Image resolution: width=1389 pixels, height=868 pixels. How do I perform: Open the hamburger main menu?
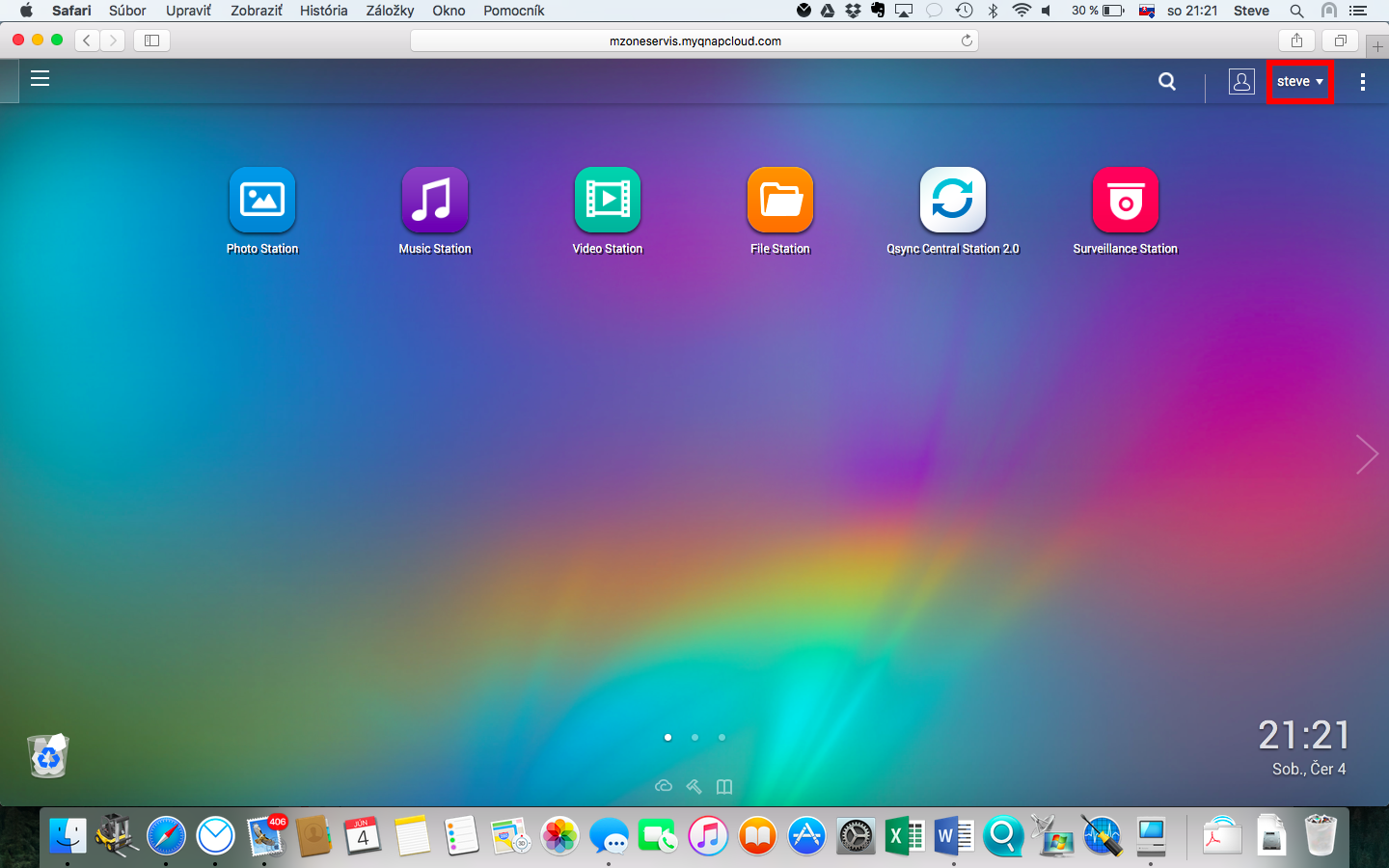[x=40, y=79]
